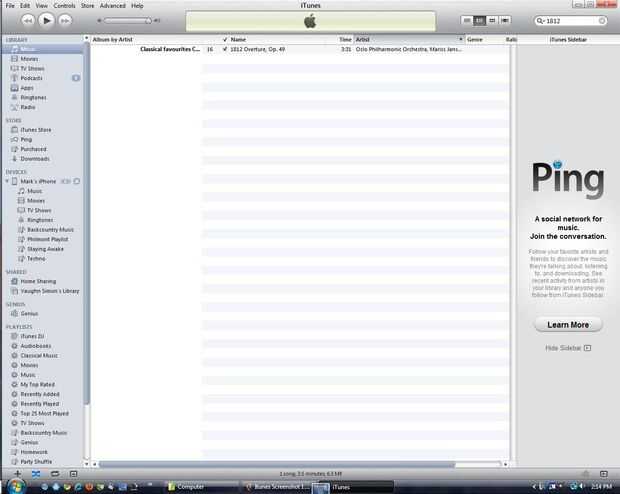Viewport: 620px width, 494px height.
Task: Eject Mark's iPhone
Action: (x=77, y=181)
